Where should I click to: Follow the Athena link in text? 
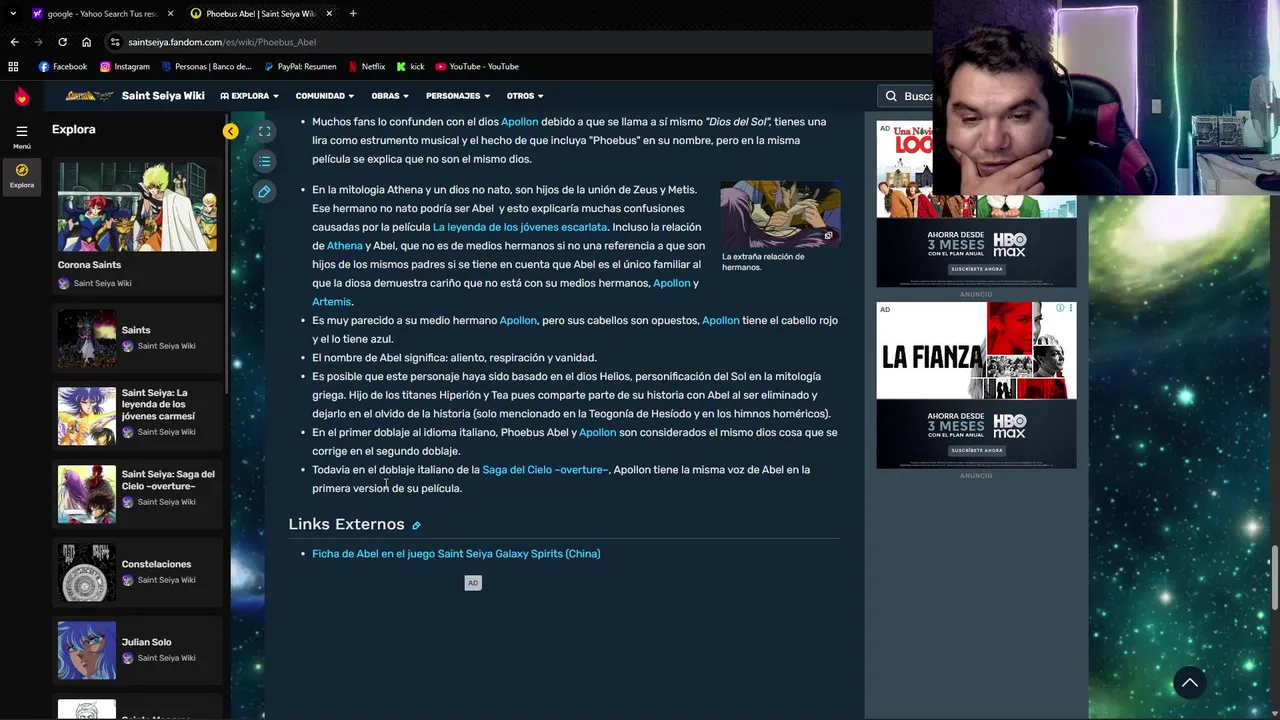point(344,246)
